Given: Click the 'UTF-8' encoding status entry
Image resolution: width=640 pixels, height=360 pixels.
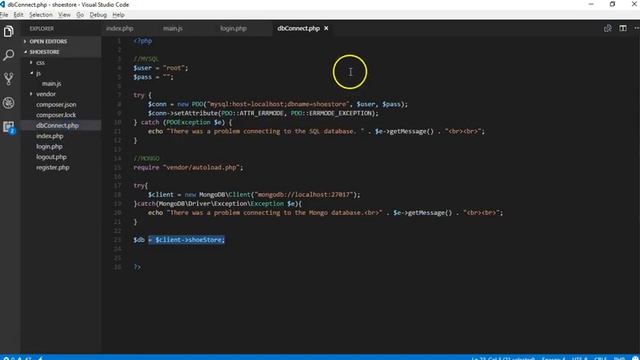Looking at the screenshot, I should coord(579,358).
